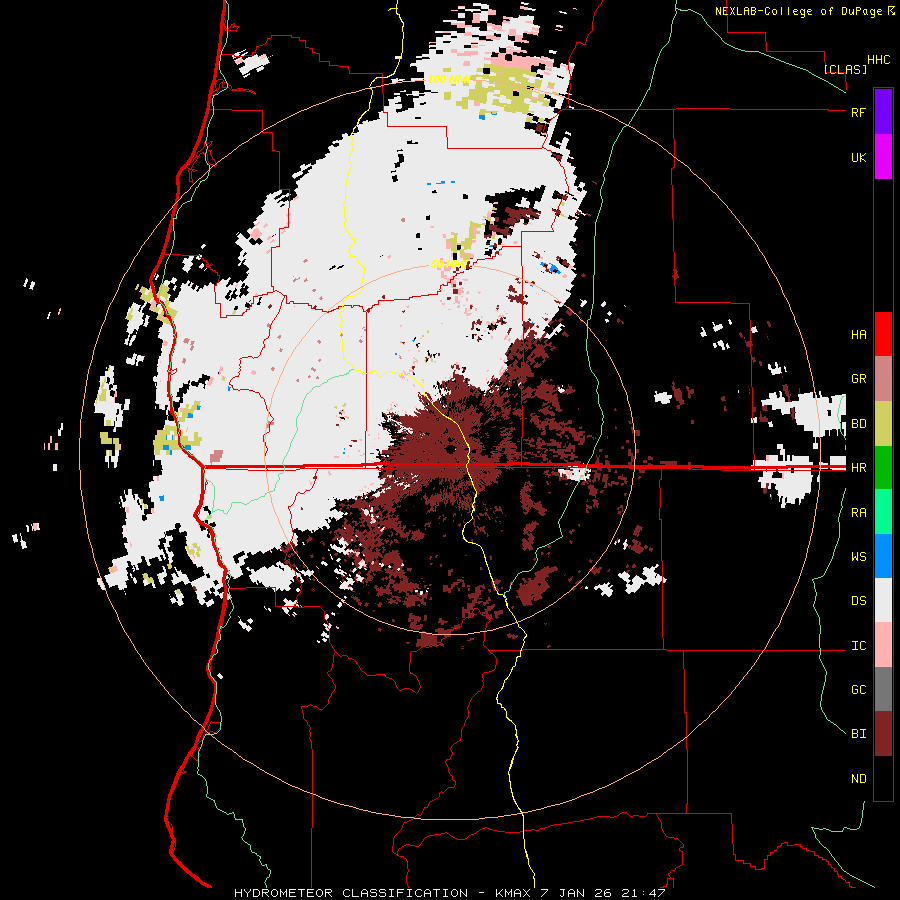Click the Hydrometeor Classification KMAX title text
This screenshot has height=900, width=900.
click(449, 893)
